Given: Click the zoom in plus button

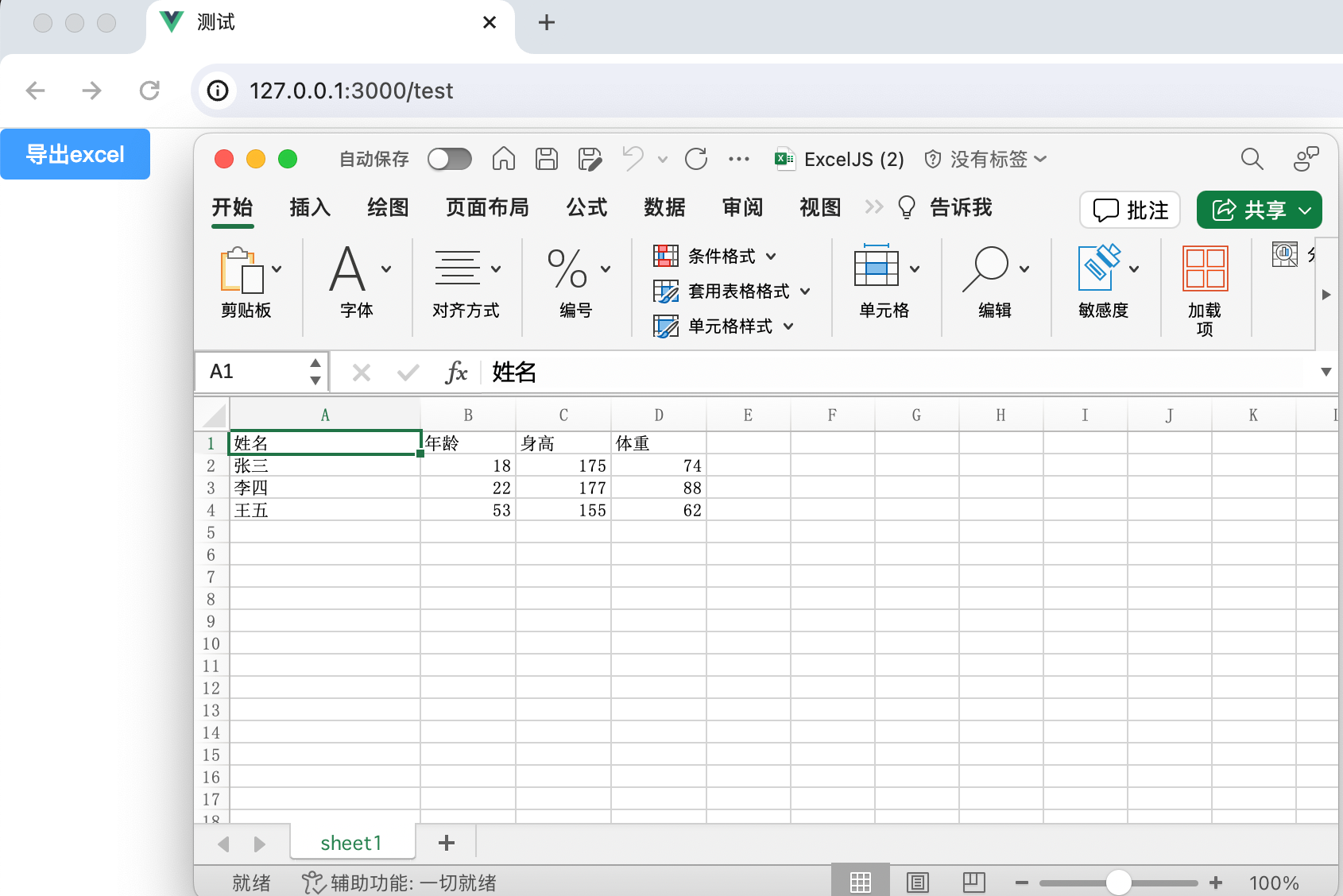Looking at the screenshot, I should [1216, 882].
